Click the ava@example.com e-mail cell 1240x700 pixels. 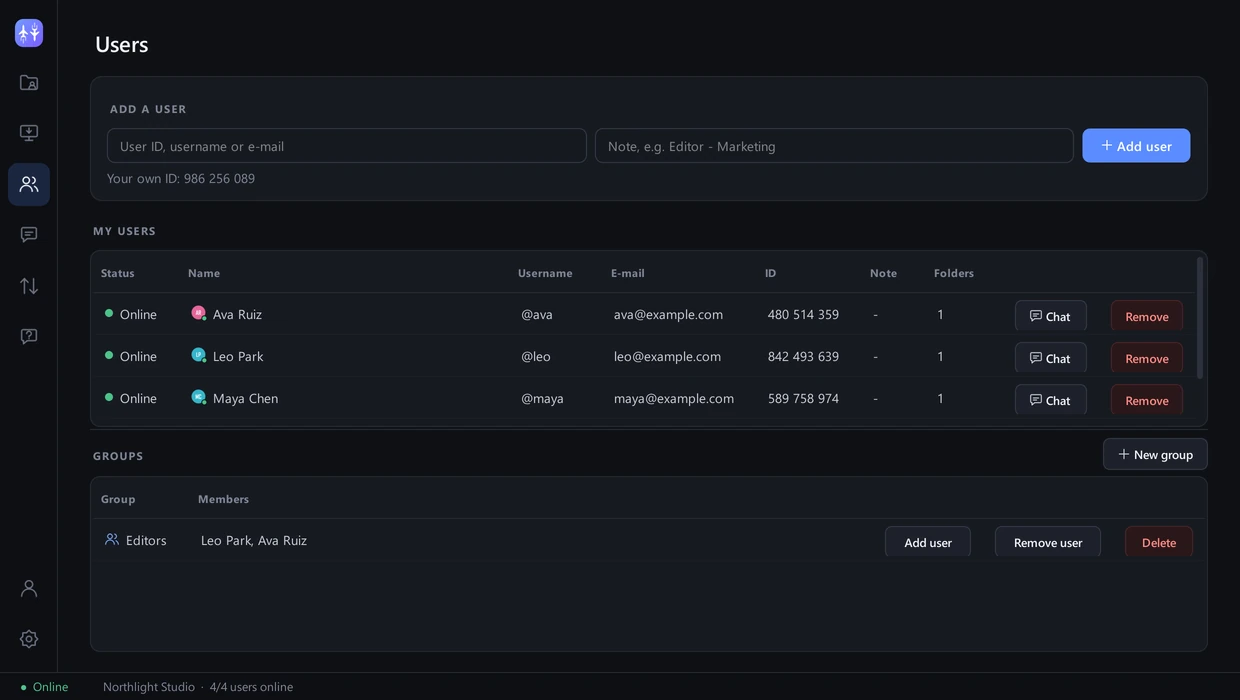[x=668, y=314]
